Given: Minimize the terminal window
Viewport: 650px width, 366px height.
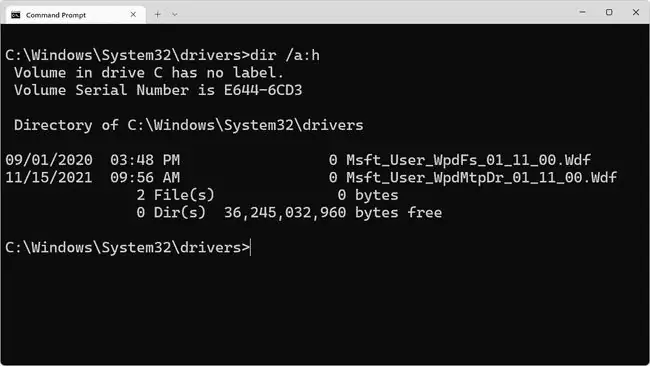Looking at the screenshot, I should 582,12.
